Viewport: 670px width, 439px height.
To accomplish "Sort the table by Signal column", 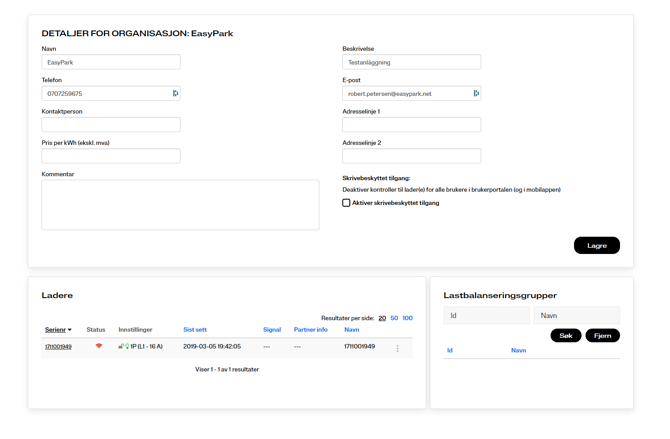I will (272, 330).
